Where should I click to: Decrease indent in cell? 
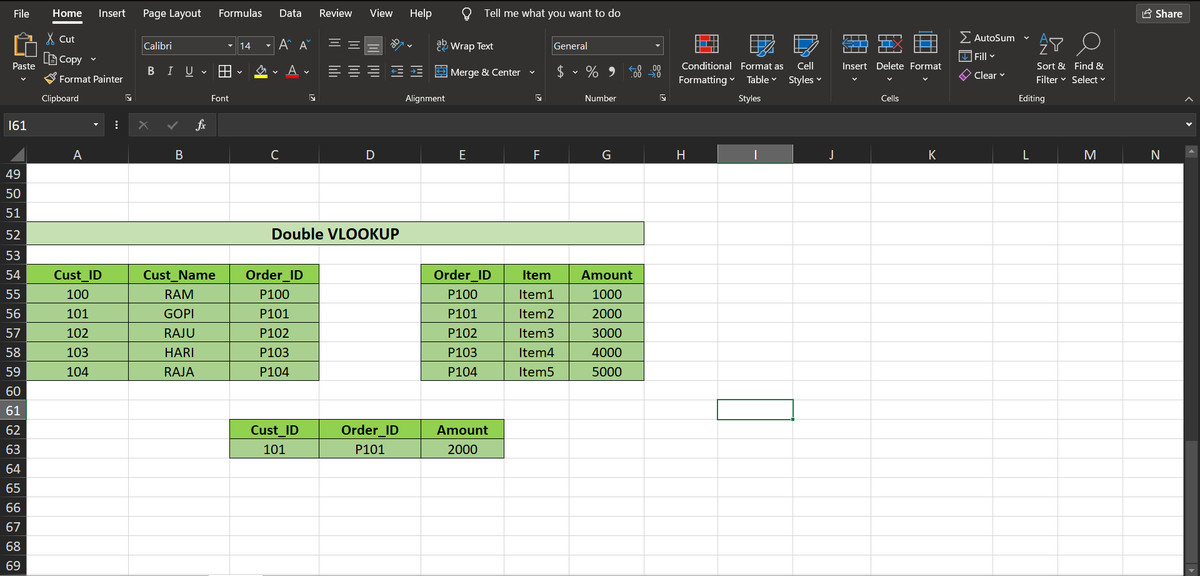(x=396, y=72)
